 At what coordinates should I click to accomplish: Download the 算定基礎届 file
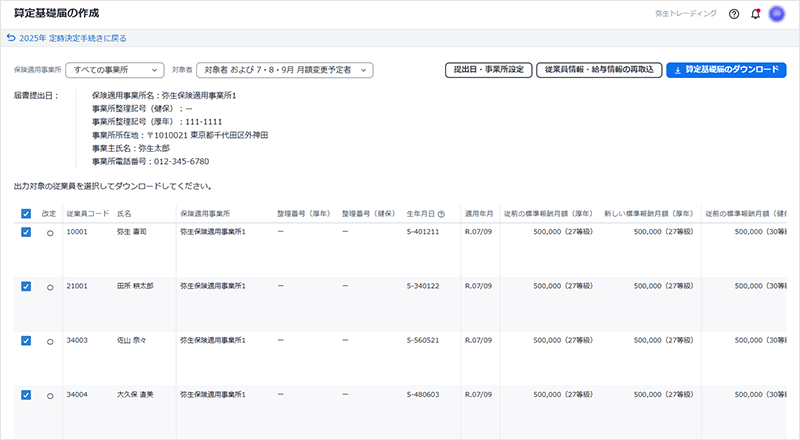point(726,70)
